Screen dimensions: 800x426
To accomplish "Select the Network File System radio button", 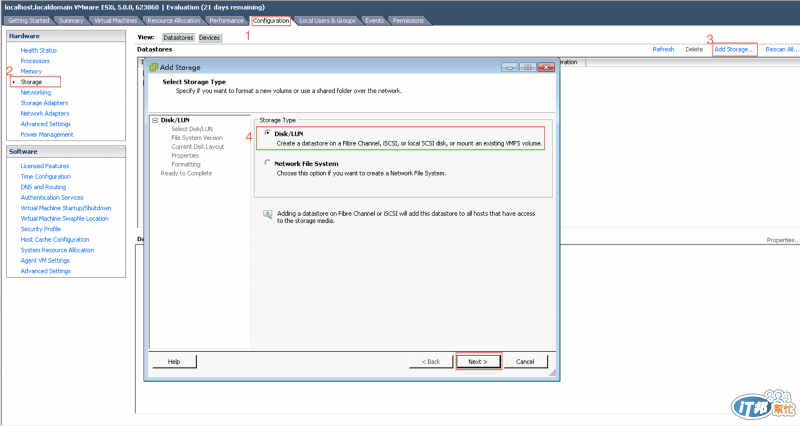I will point(267,163).
